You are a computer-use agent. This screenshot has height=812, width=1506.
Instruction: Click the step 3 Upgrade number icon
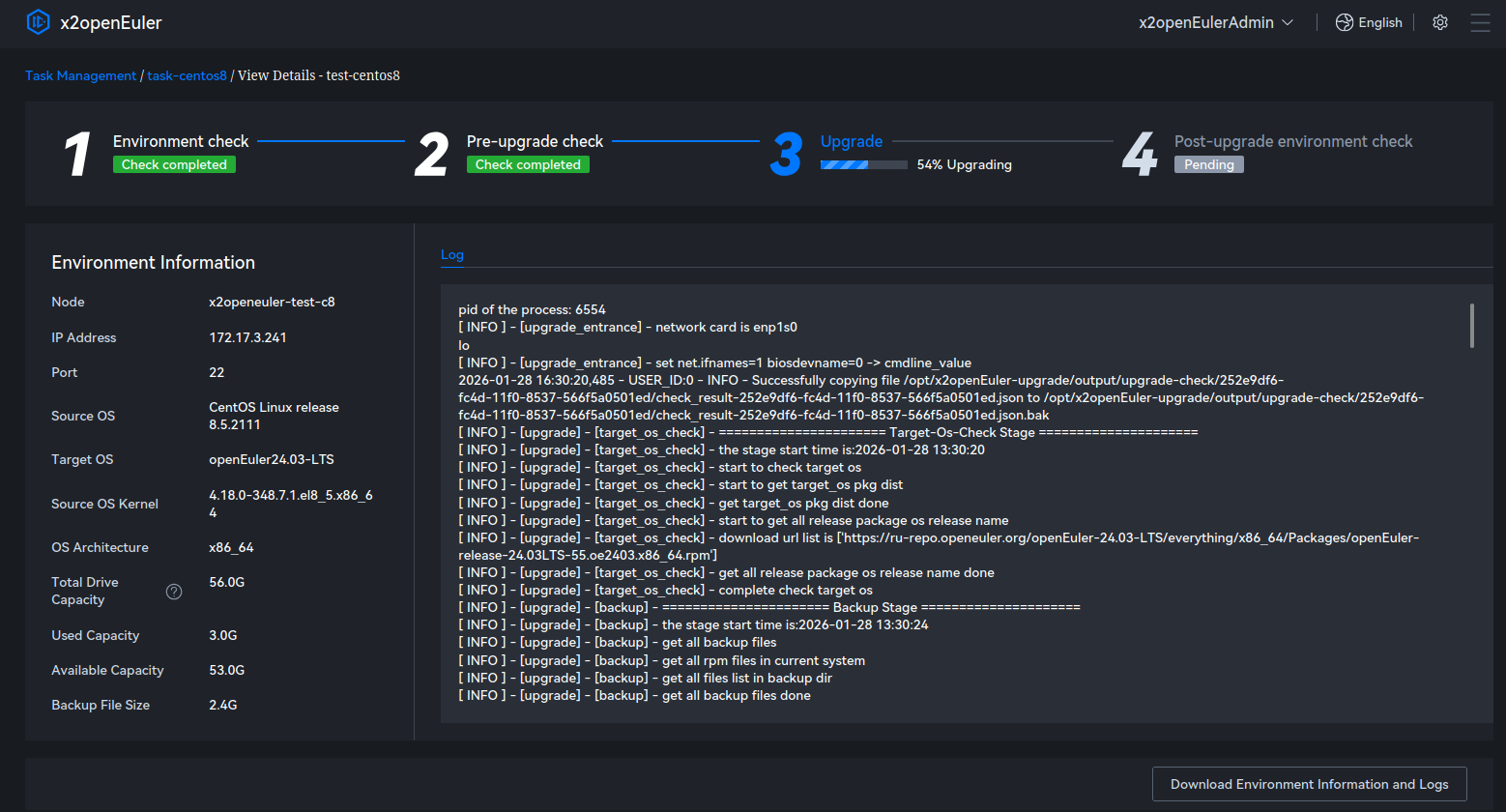(786, 155)
